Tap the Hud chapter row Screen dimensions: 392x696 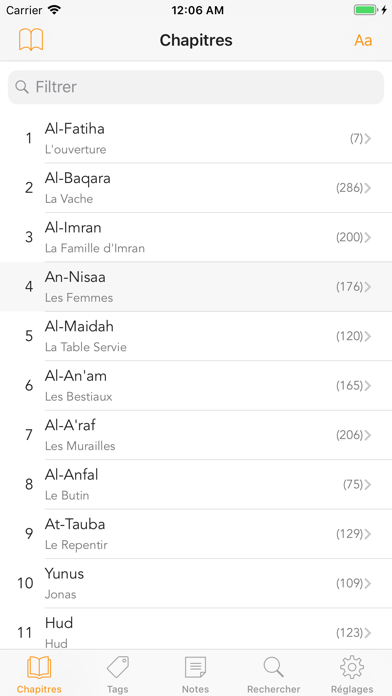click(196, 629)
